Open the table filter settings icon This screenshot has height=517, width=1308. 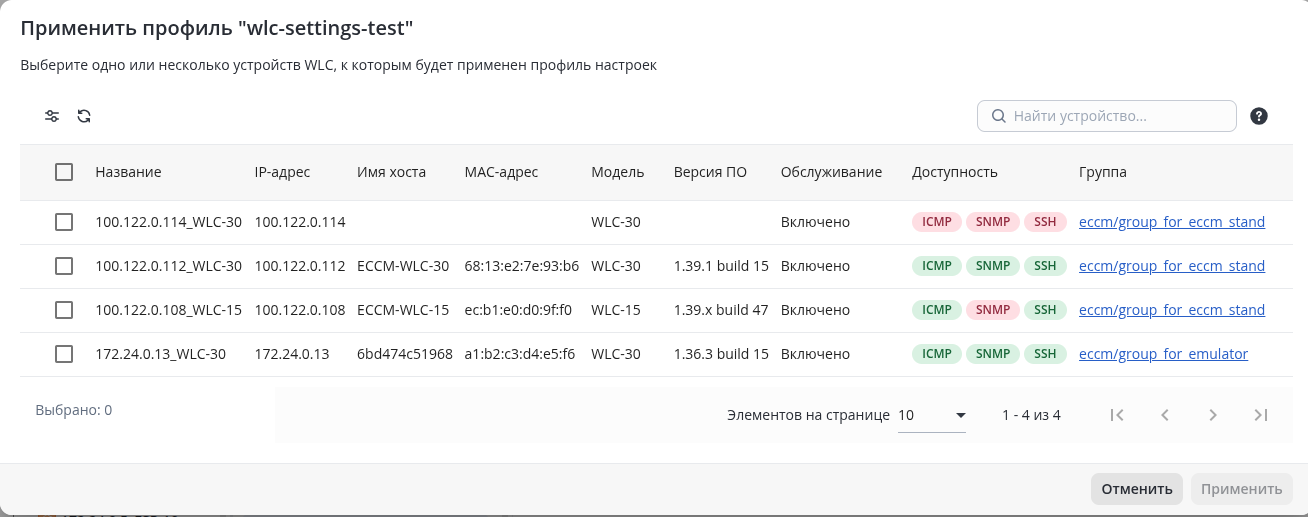[52, 116]
